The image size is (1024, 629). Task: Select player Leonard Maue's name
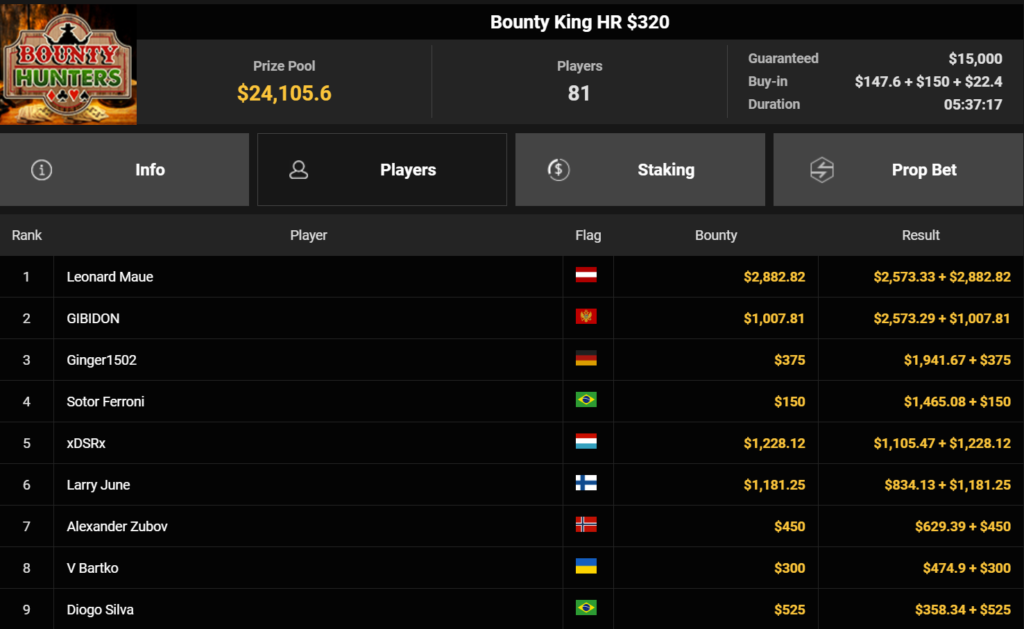click(x=110, y=277)
